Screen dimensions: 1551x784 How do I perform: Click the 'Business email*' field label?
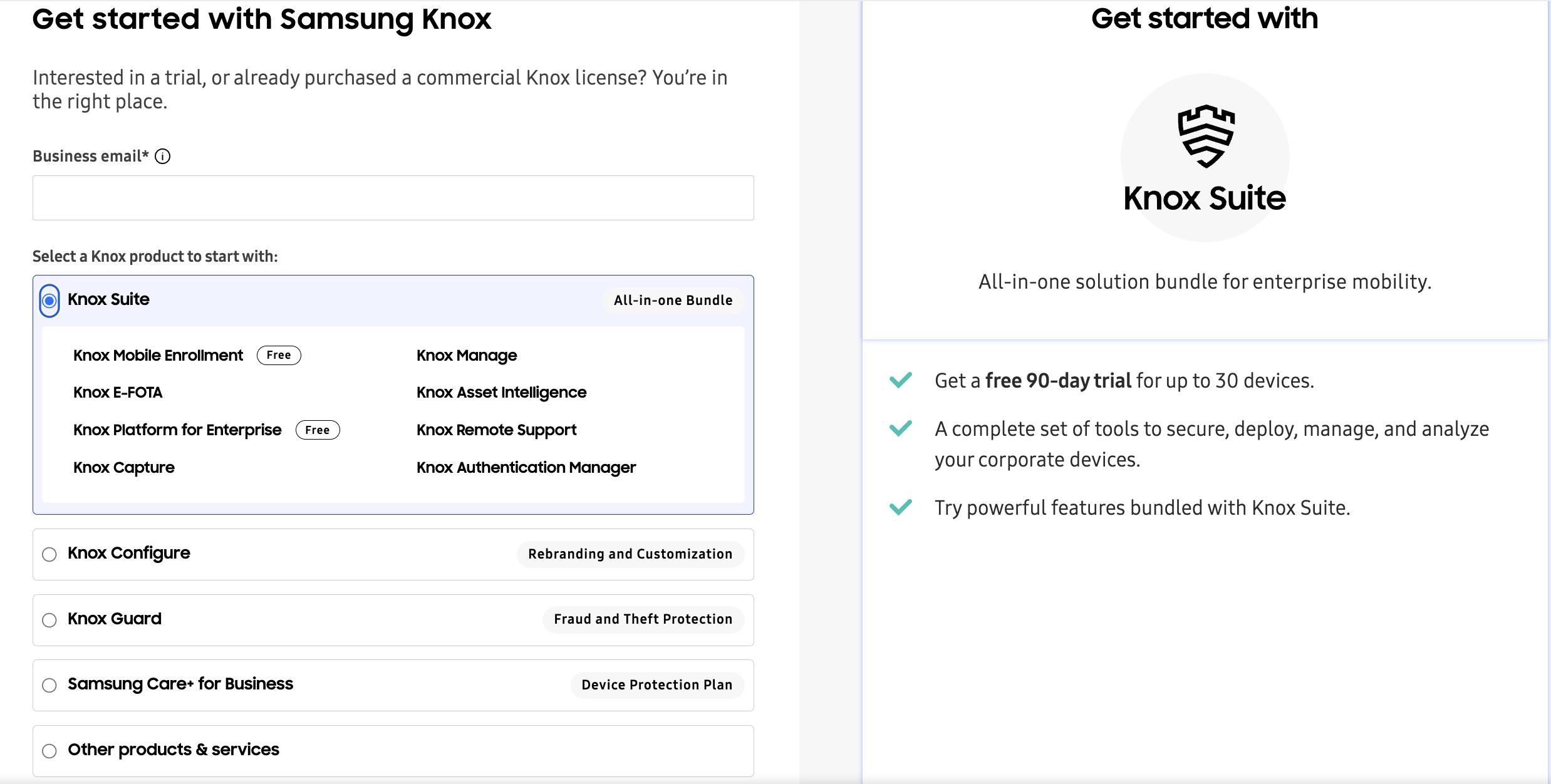pos(91,157)
